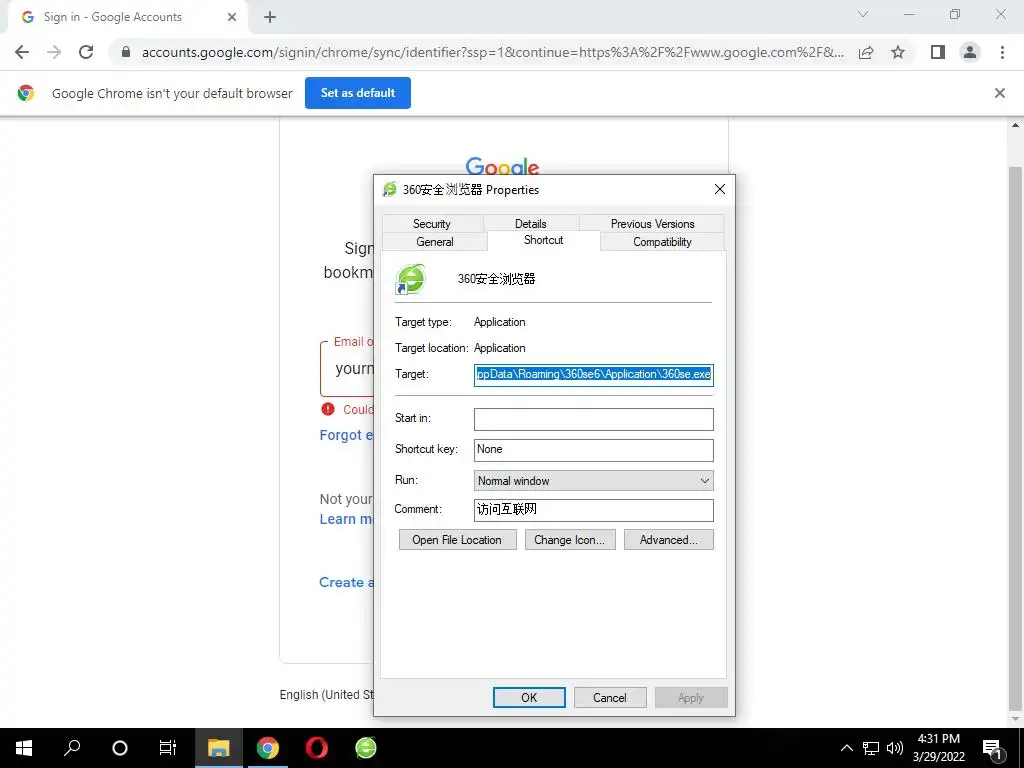Confirm properties dialog with OK
1024x768 pixels.
(x=529, y=697)
